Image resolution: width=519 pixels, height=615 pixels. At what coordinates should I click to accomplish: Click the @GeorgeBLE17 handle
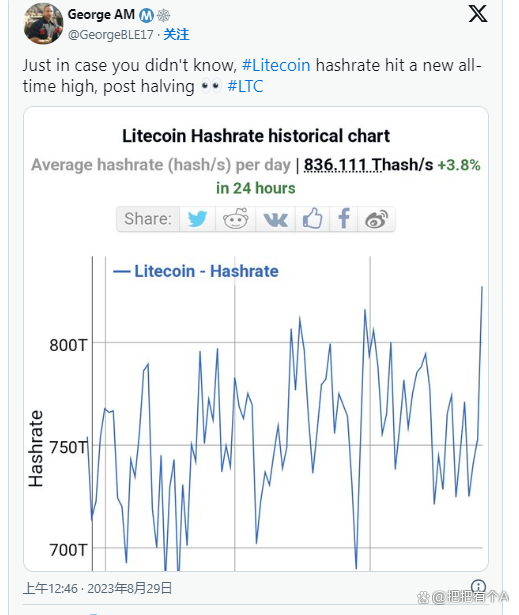tap(111, 35)
